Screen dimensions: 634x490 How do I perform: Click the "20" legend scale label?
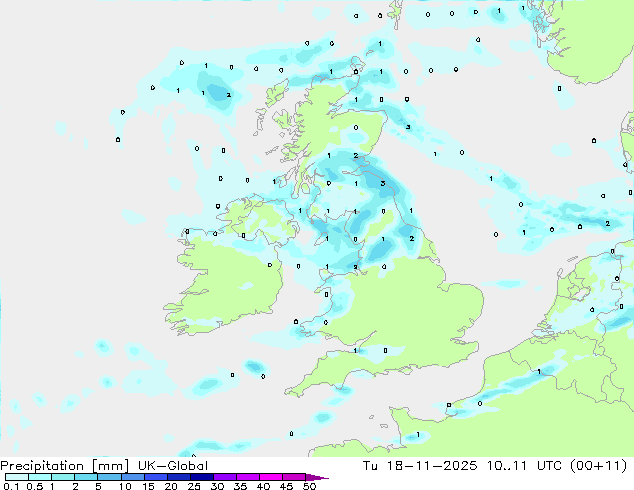171,486
